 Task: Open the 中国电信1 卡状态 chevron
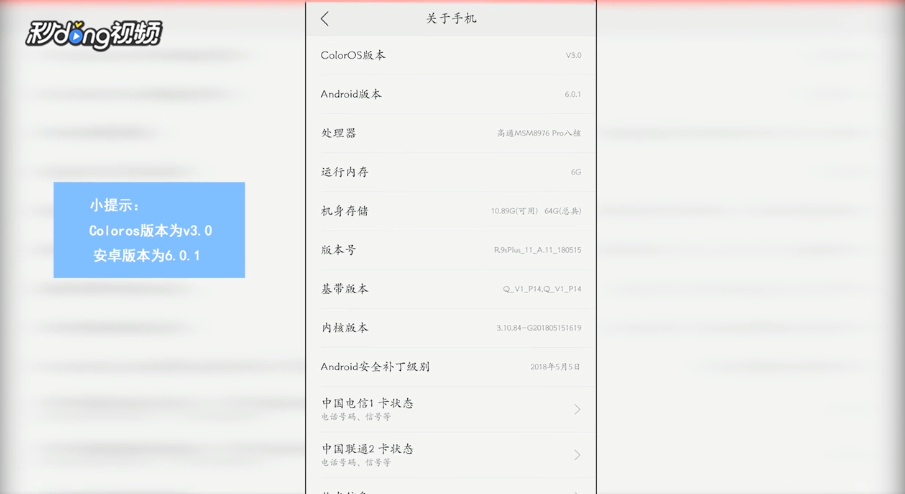click(577, 409)
